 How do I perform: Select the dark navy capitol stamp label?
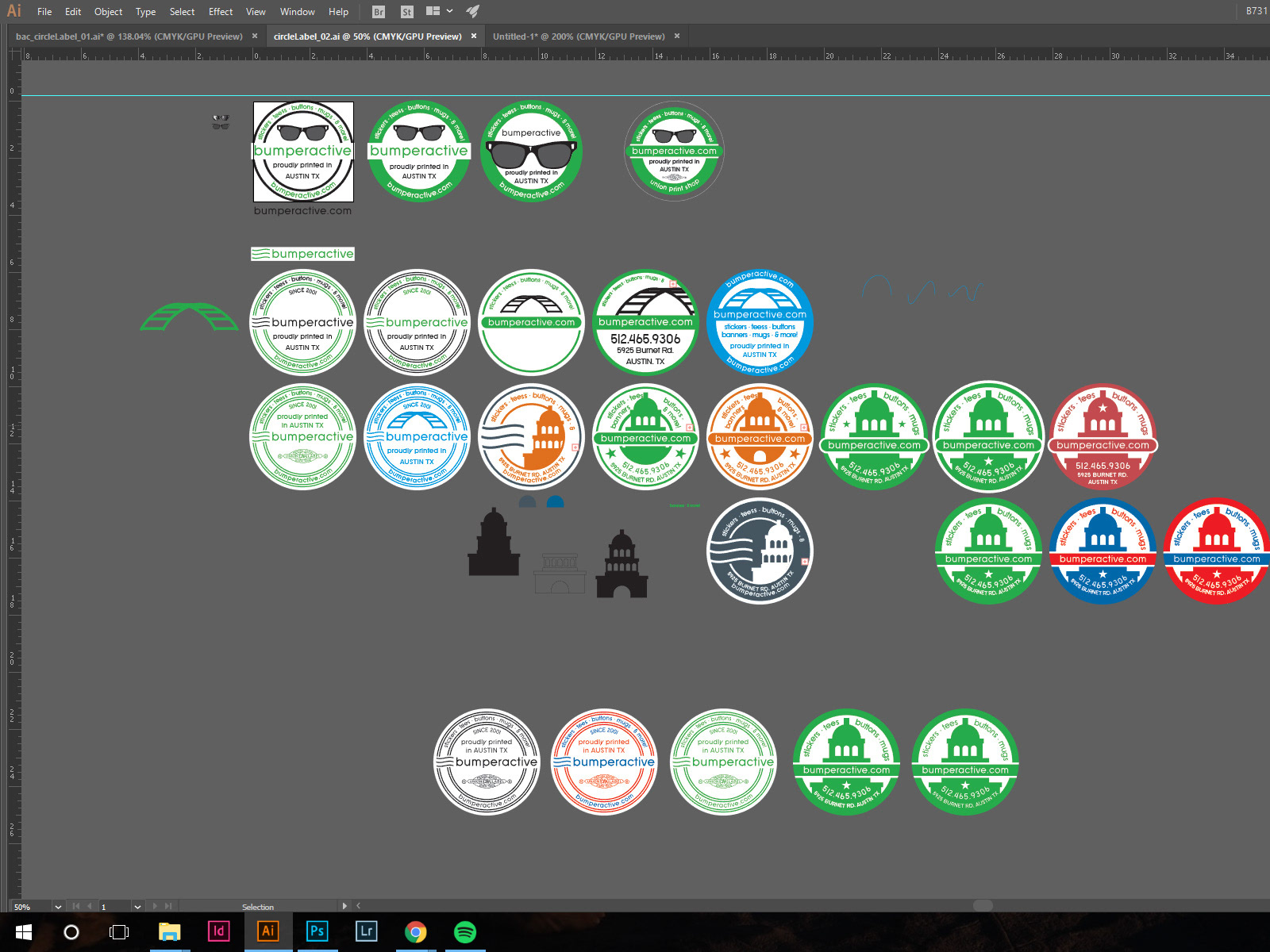[760, 551]
